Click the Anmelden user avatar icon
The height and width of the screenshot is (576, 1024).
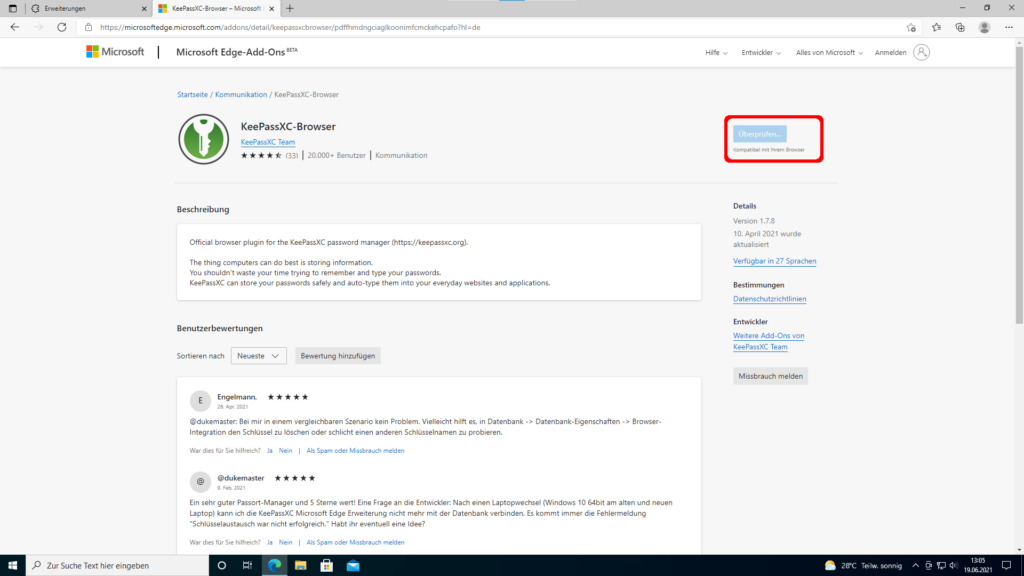click(x=921, y=52)
